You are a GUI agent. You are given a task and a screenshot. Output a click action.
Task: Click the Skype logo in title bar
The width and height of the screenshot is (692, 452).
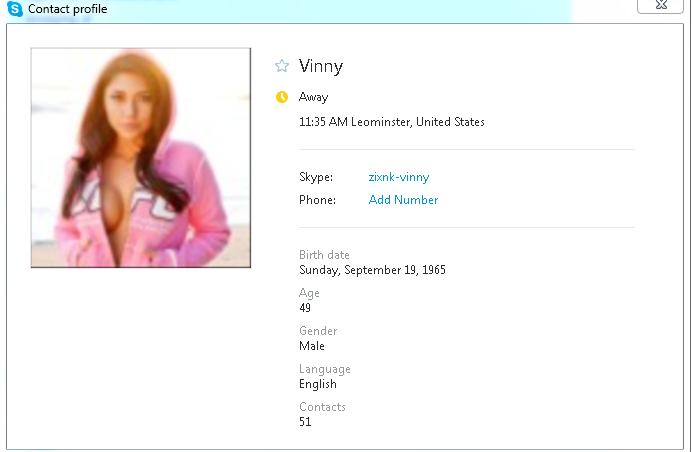click(x=15, y=9)
